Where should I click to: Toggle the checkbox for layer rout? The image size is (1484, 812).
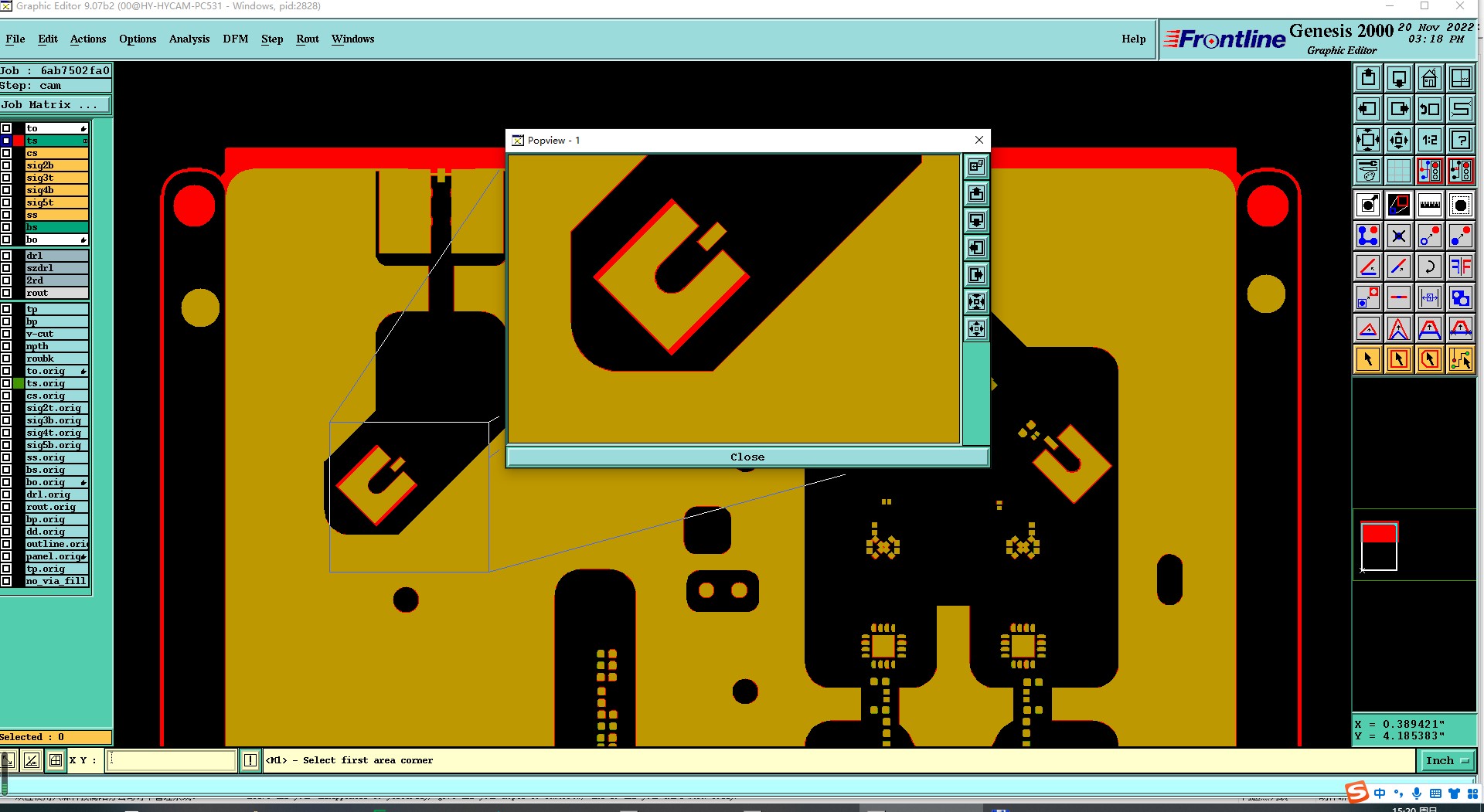[6, 293]
